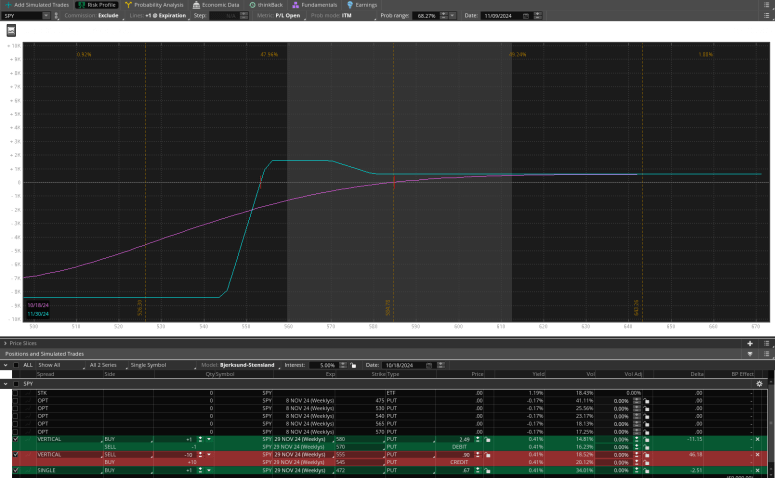Screen dimensions: 775x478
Task: Collapse the Positions and Simulated Trades panel
Action: (x=750, y=354)
